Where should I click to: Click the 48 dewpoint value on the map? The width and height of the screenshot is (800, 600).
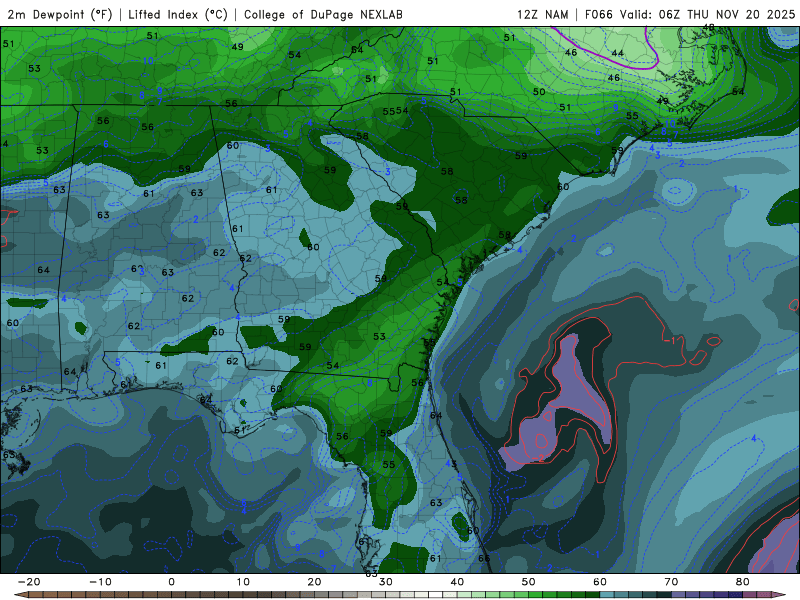(708, 28)
